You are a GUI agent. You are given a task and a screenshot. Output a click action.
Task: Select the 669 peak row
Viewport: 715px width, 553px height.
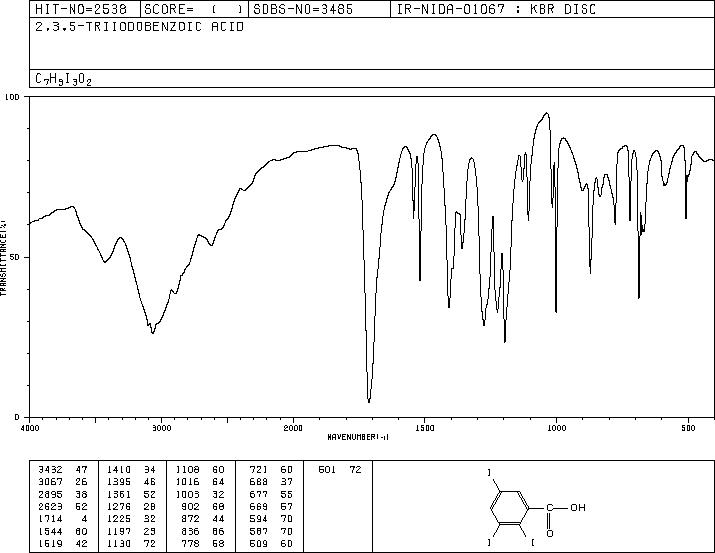271,506
